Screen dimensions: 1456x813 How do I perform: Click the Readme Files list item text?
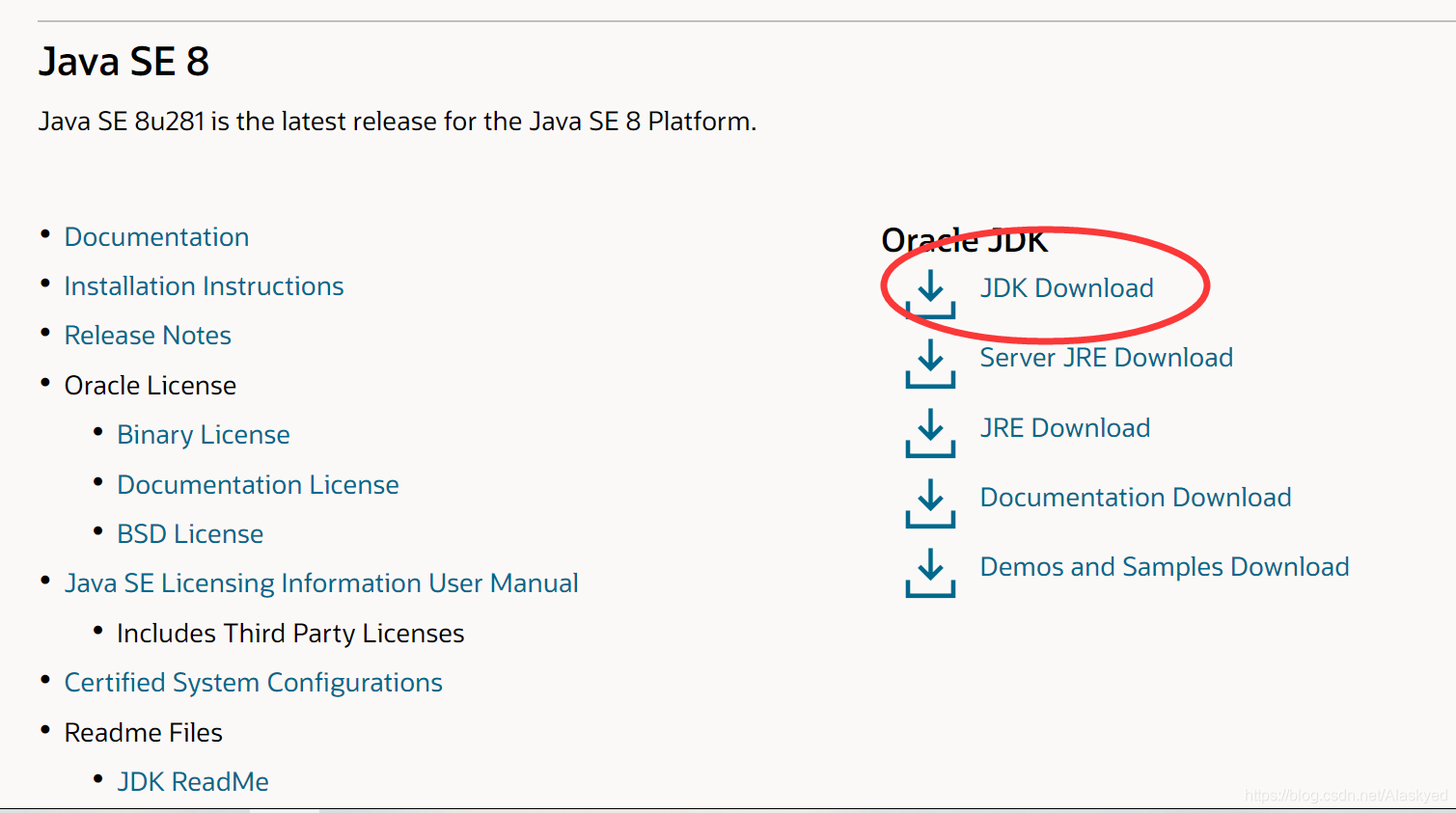tap(143, 733)
